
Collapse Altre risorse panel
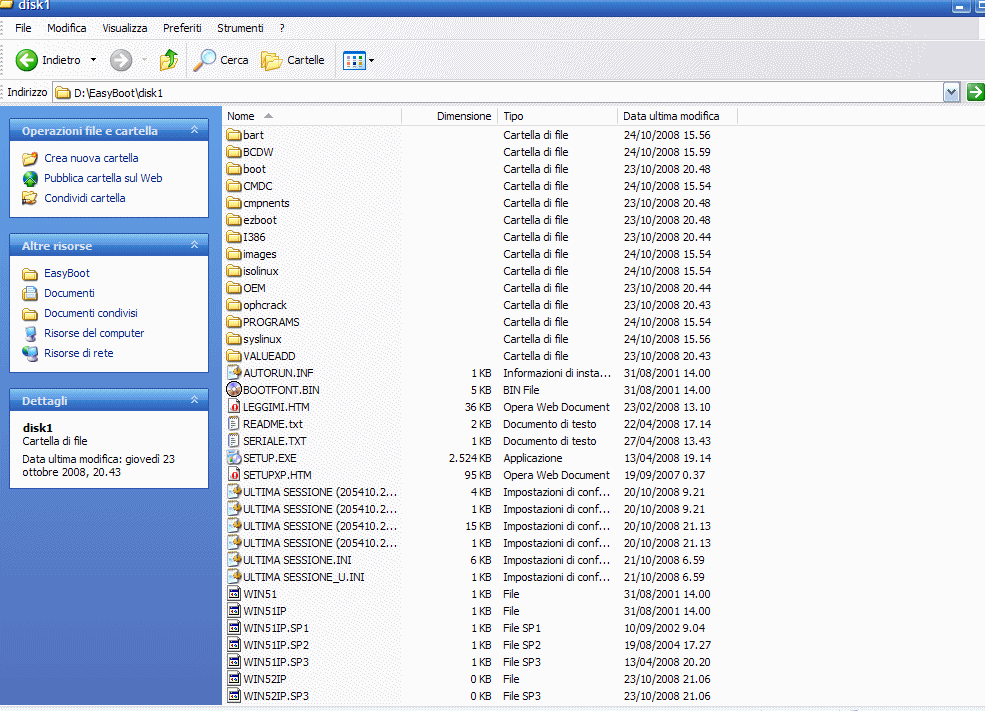[x=195, y=245]
